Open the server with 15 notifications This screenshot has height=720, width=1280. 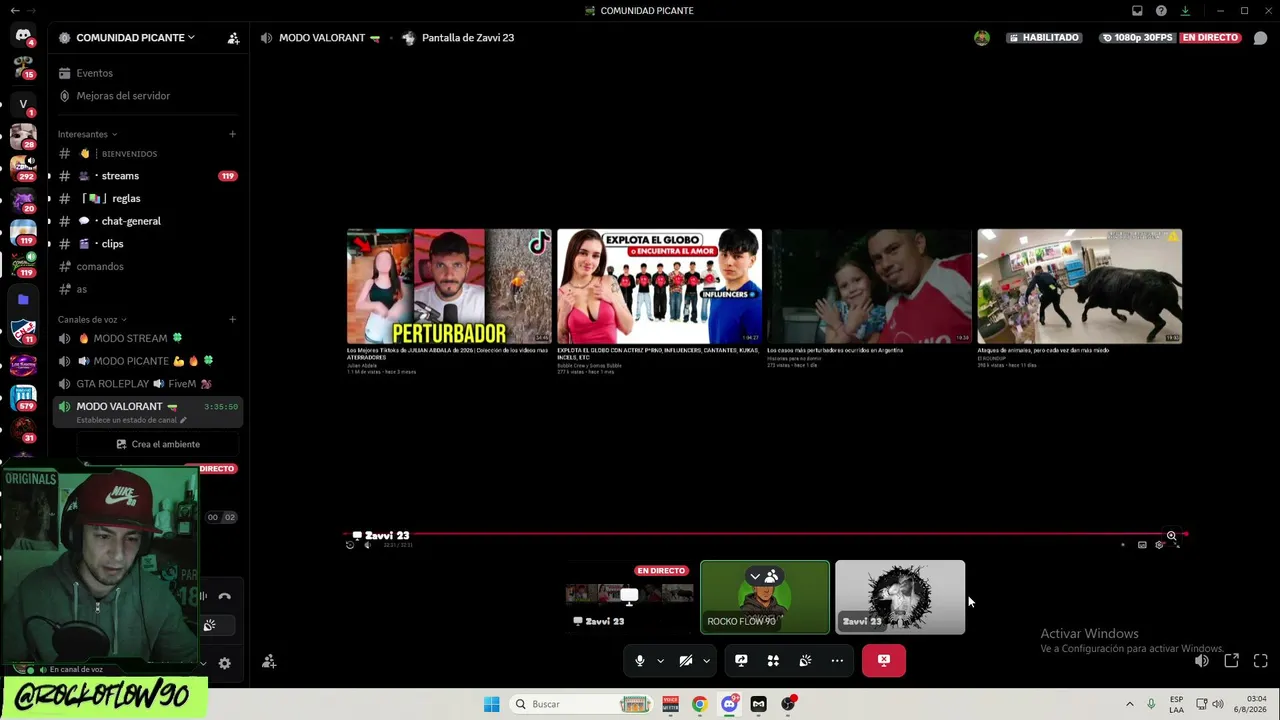[x=23, y=68]
